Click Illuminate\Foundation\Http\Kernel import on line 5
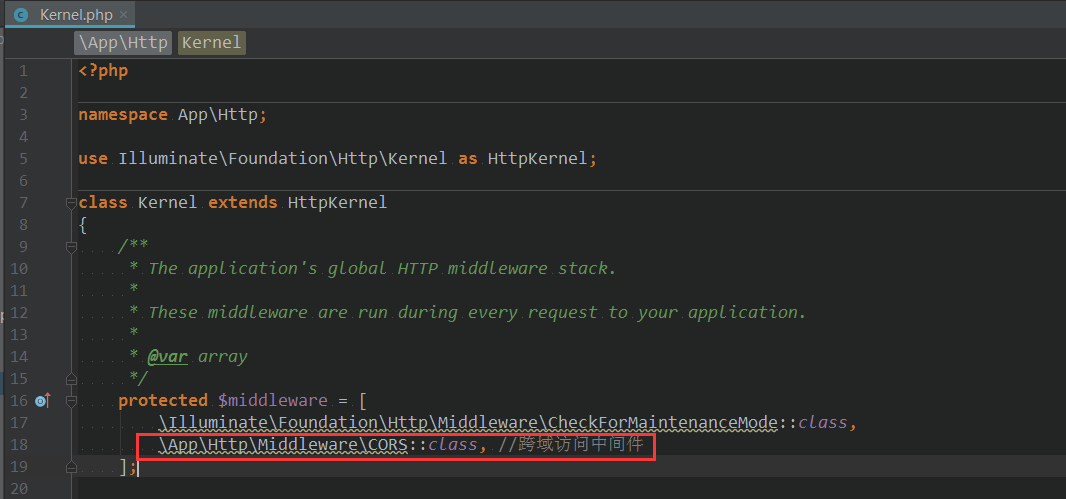Viewport: 1066px width, 499px height. 283,158
